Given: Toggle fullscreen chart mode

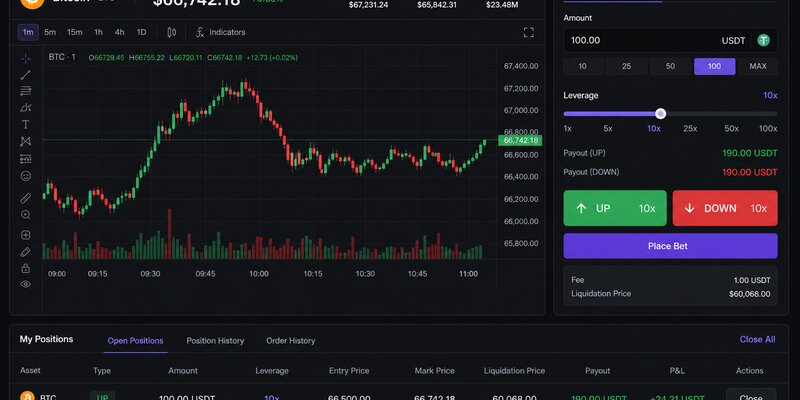Looking at the screenshot, I should coord(529,33).
